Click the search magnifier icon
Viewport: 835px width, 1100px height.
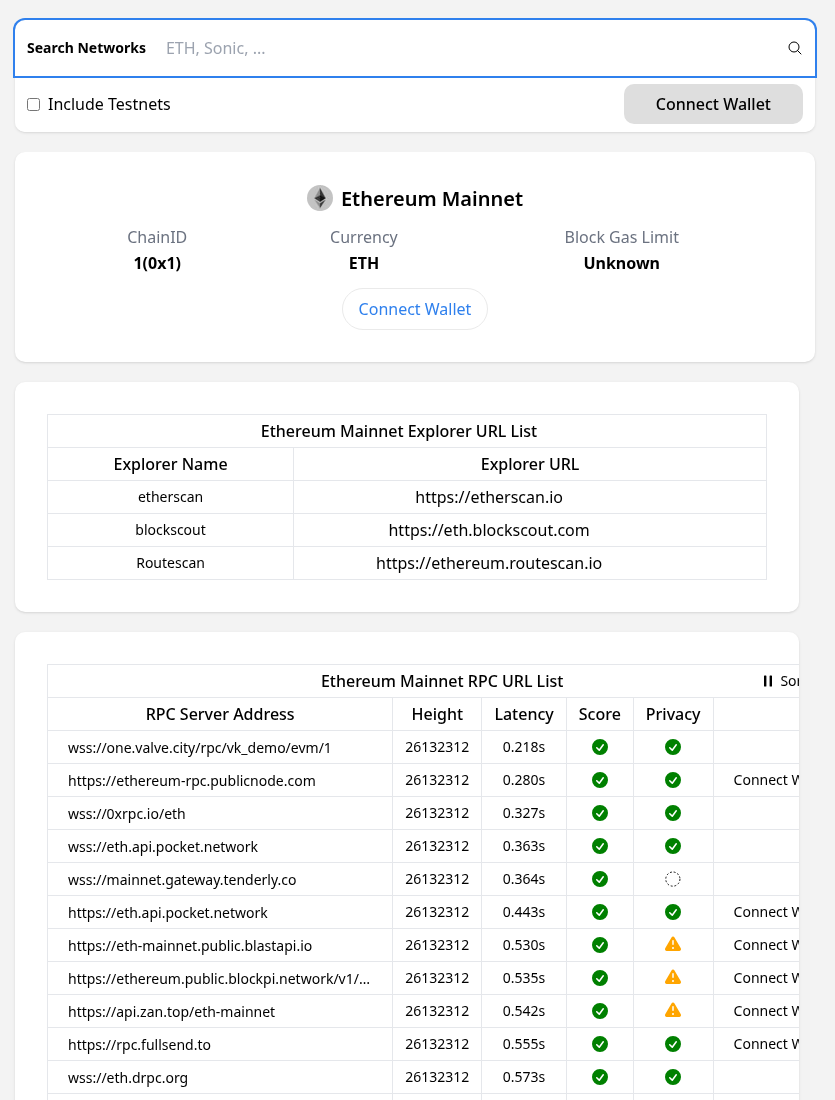coord(794,48)
